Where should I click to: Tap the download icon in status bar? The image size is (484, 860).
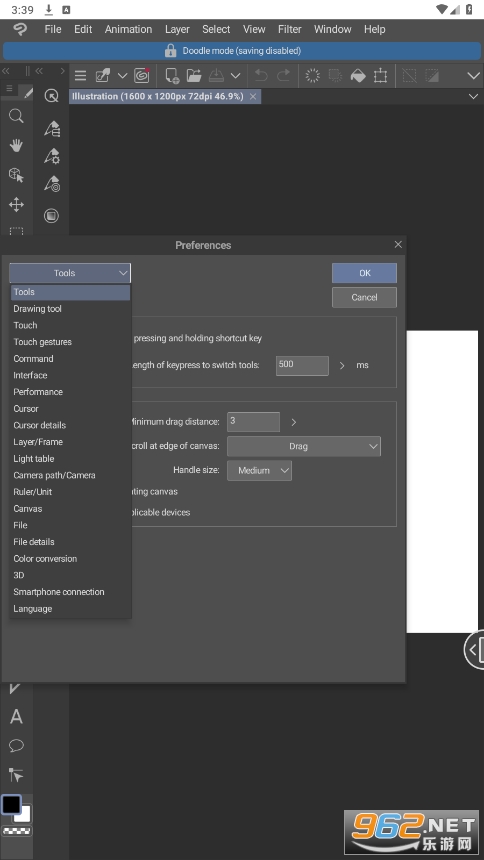tap(48, 9)
